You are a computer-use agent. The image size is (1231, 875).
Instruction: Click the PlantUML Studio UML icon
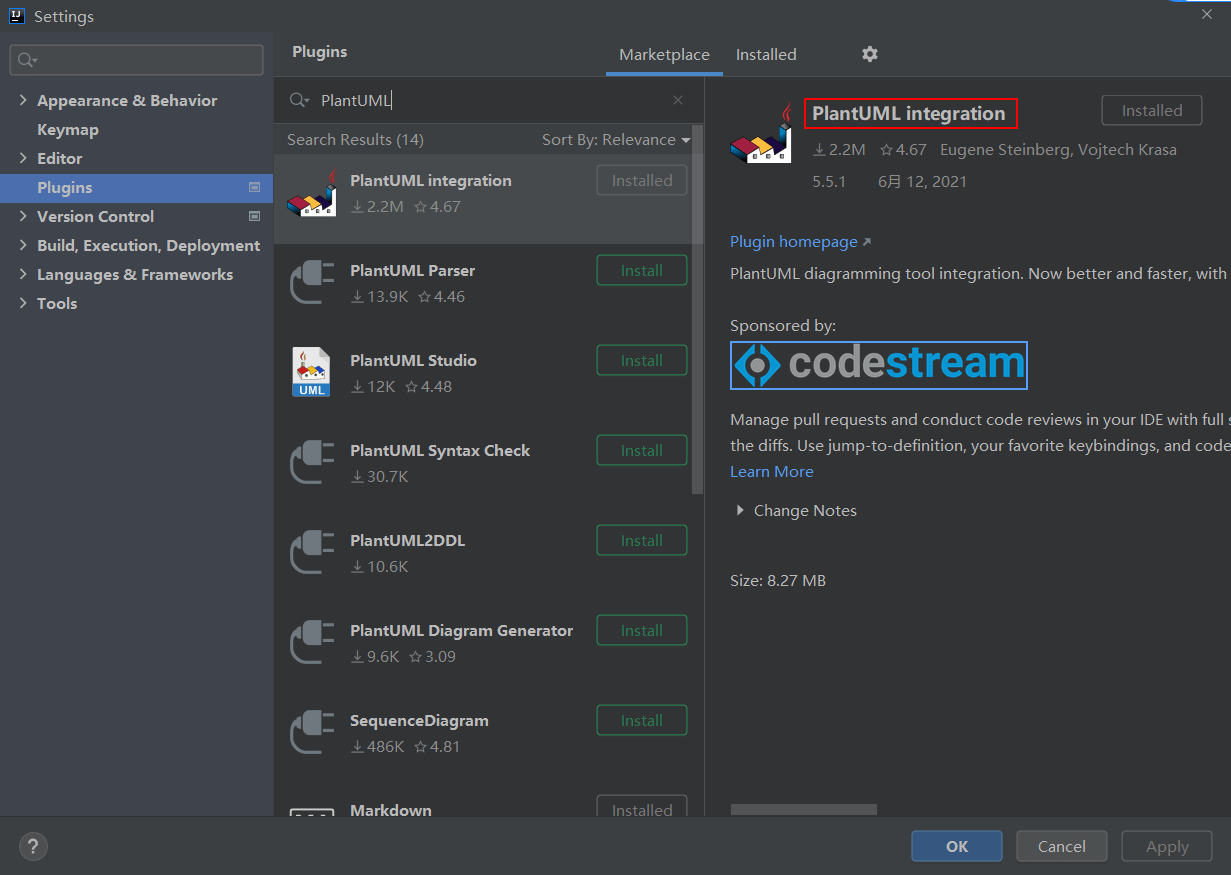point(311,372)
